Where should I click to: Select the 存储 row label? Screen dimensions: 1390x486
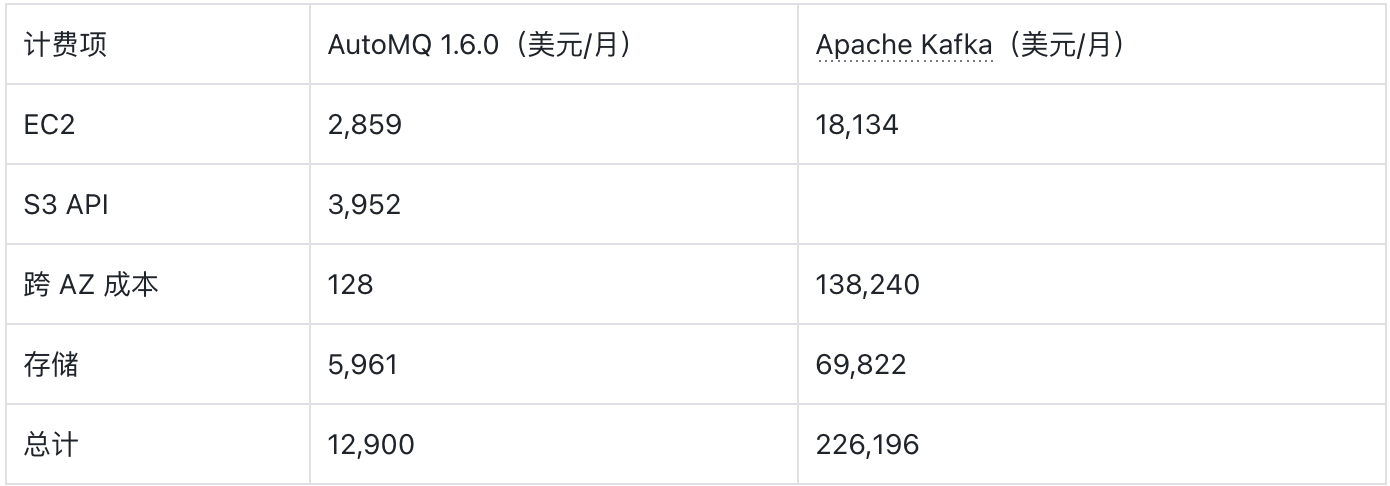tap(51, 365)
